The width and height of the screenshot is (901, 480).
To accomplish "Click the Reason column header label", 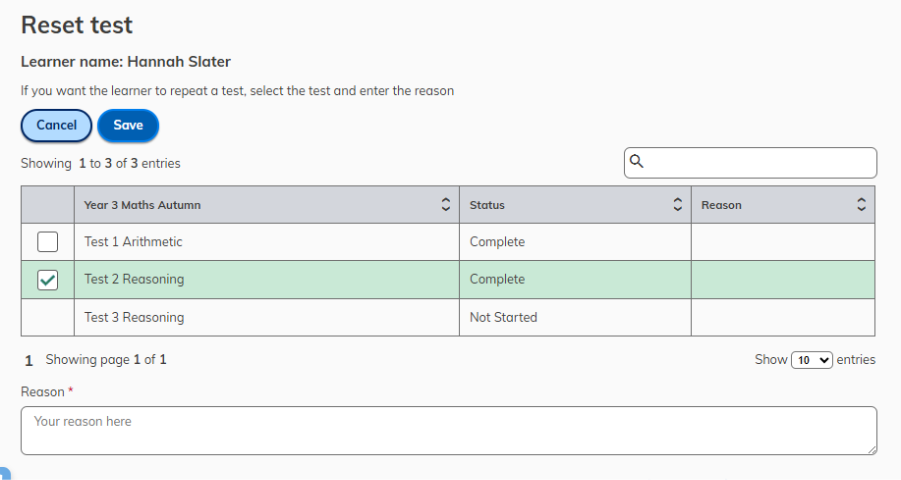I will click(721, 205).
